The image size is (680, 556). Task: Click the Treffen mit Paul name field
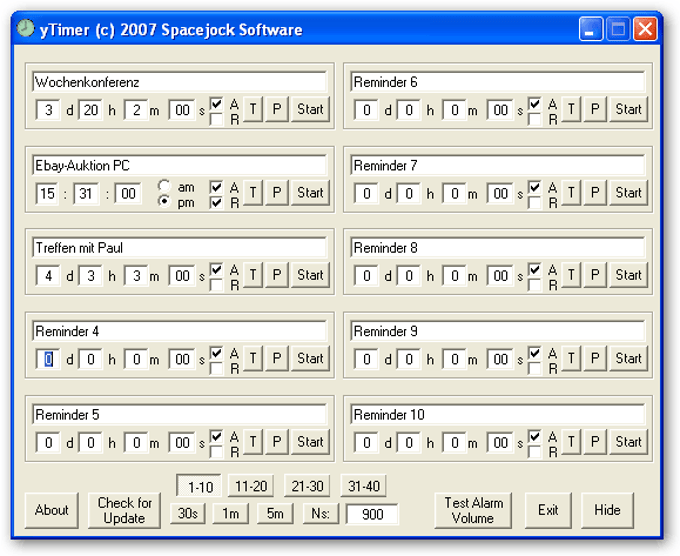(x=179, y=248)
